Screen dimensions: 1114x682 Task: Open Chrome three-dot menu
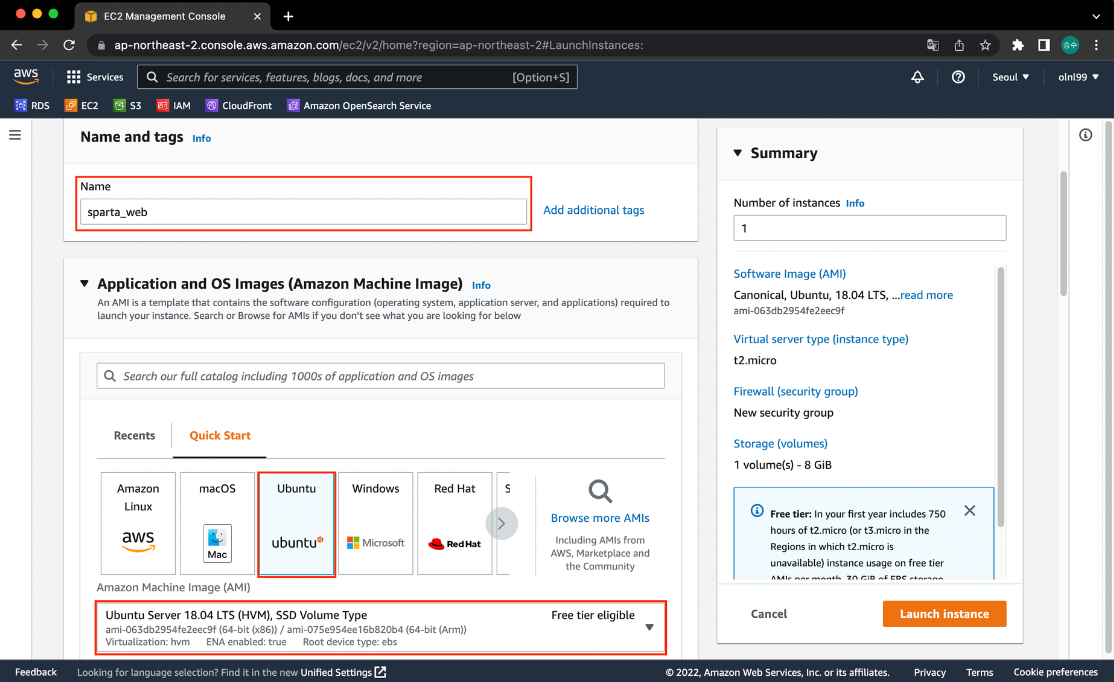(x=1096, y=45)
